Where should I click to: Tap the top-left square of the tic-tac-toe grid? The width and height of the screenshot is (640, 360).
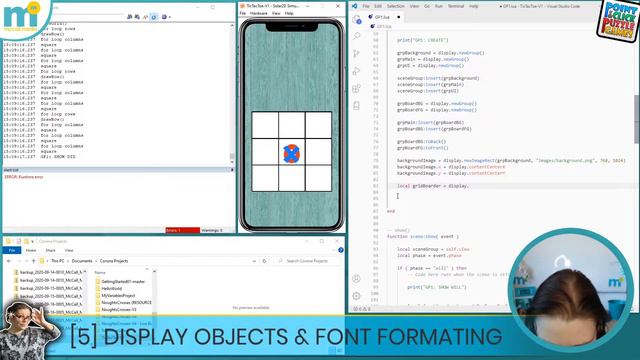(x=265, y=125)
